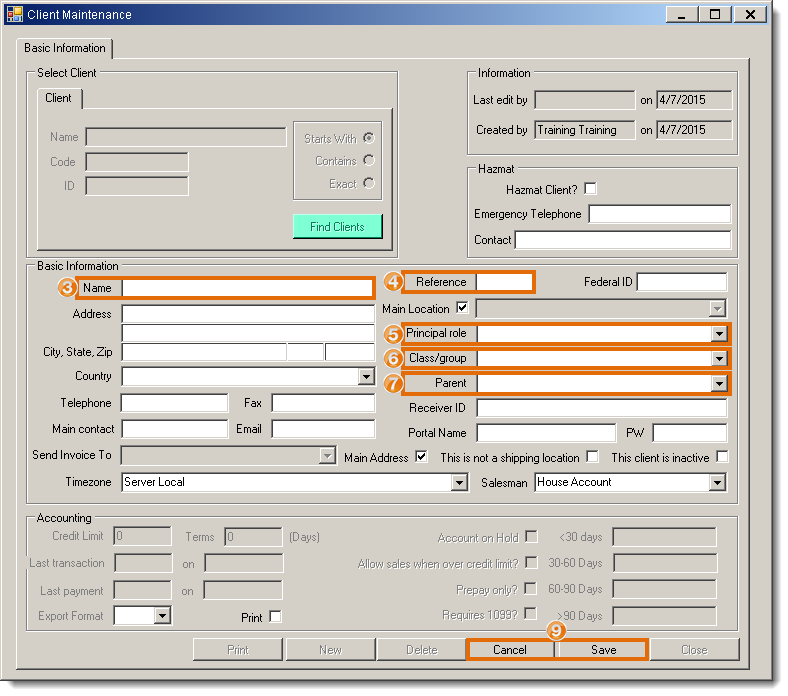Click the Fax input field
This screenshot has width=788, height=696.
point(323,403)
